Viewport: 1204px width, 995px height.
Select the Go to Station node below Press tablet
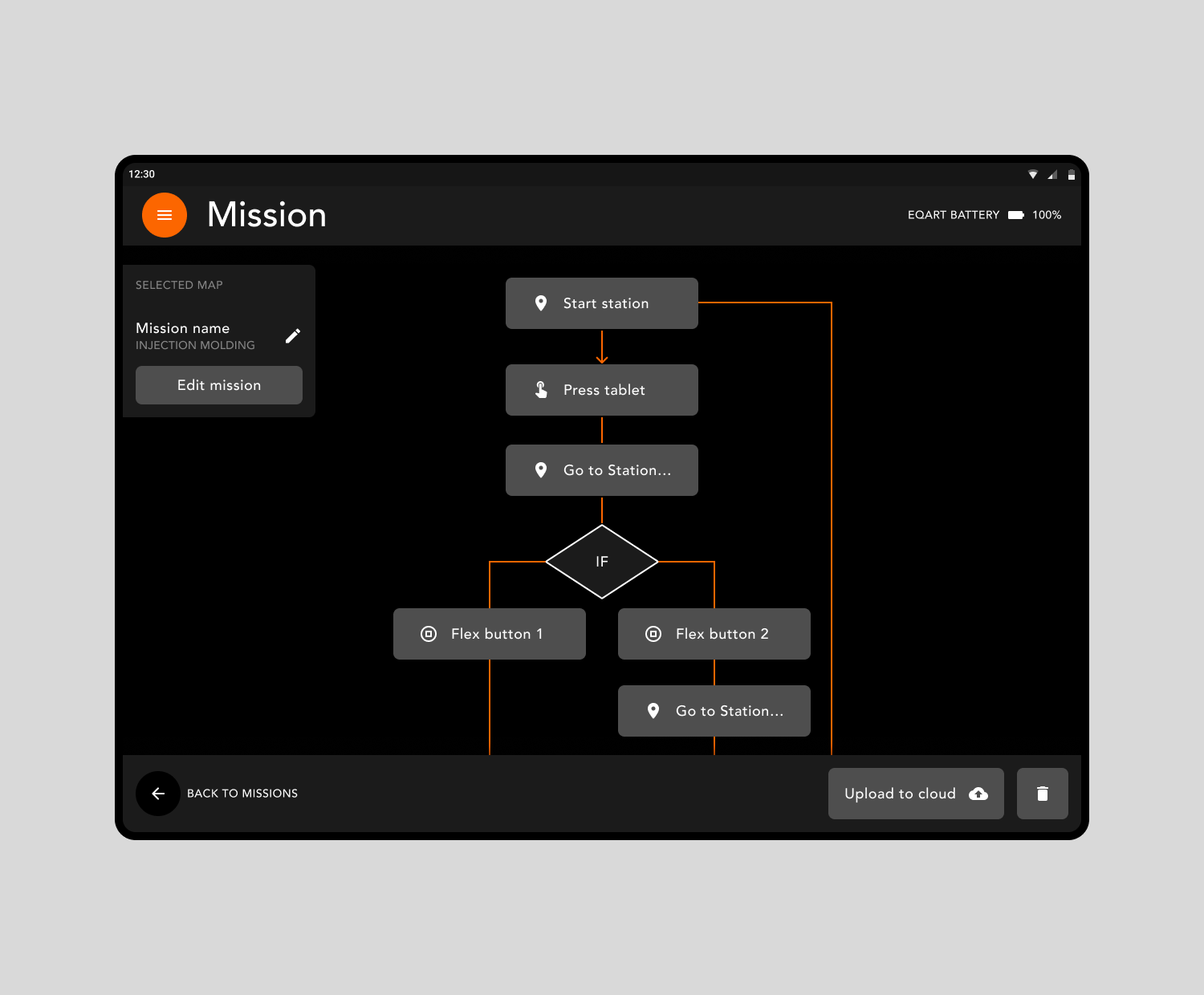(602, 470)
